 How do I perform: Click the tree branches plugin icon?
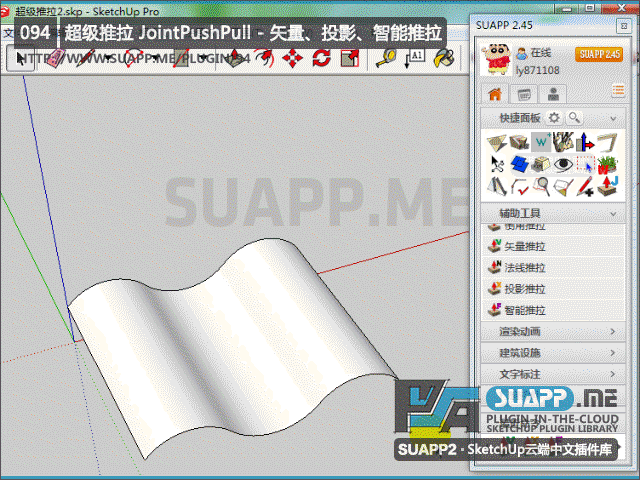[x=563, y=142]
